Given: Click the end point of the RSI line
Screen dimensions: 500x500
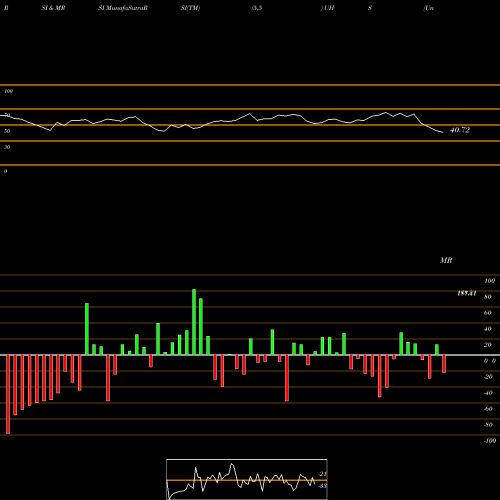Looking at the screenshot, I should (x=443, y=133).
